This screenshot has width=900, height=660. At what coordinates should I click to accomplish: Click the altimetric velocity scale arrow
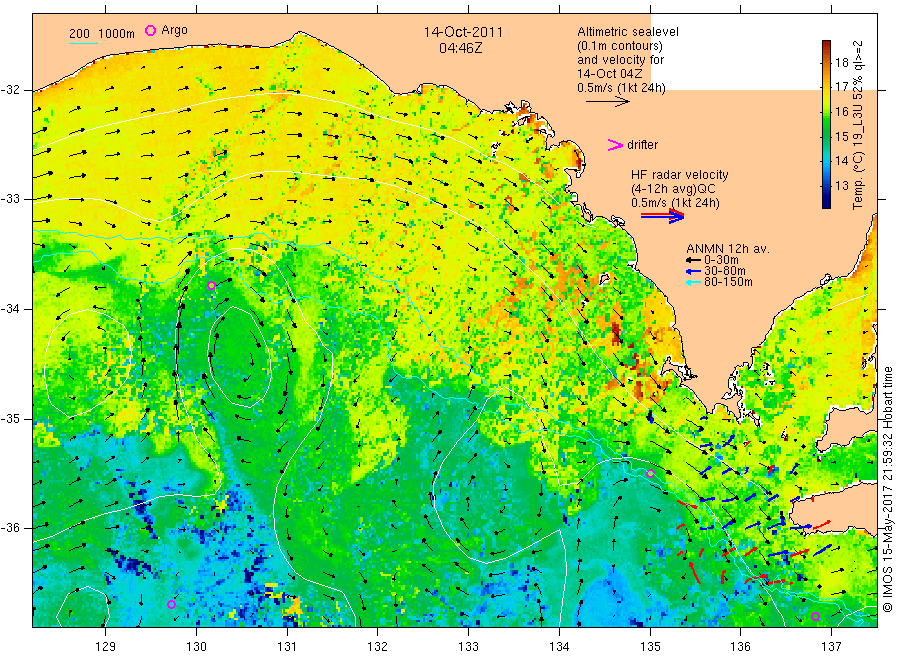point(608,102)
